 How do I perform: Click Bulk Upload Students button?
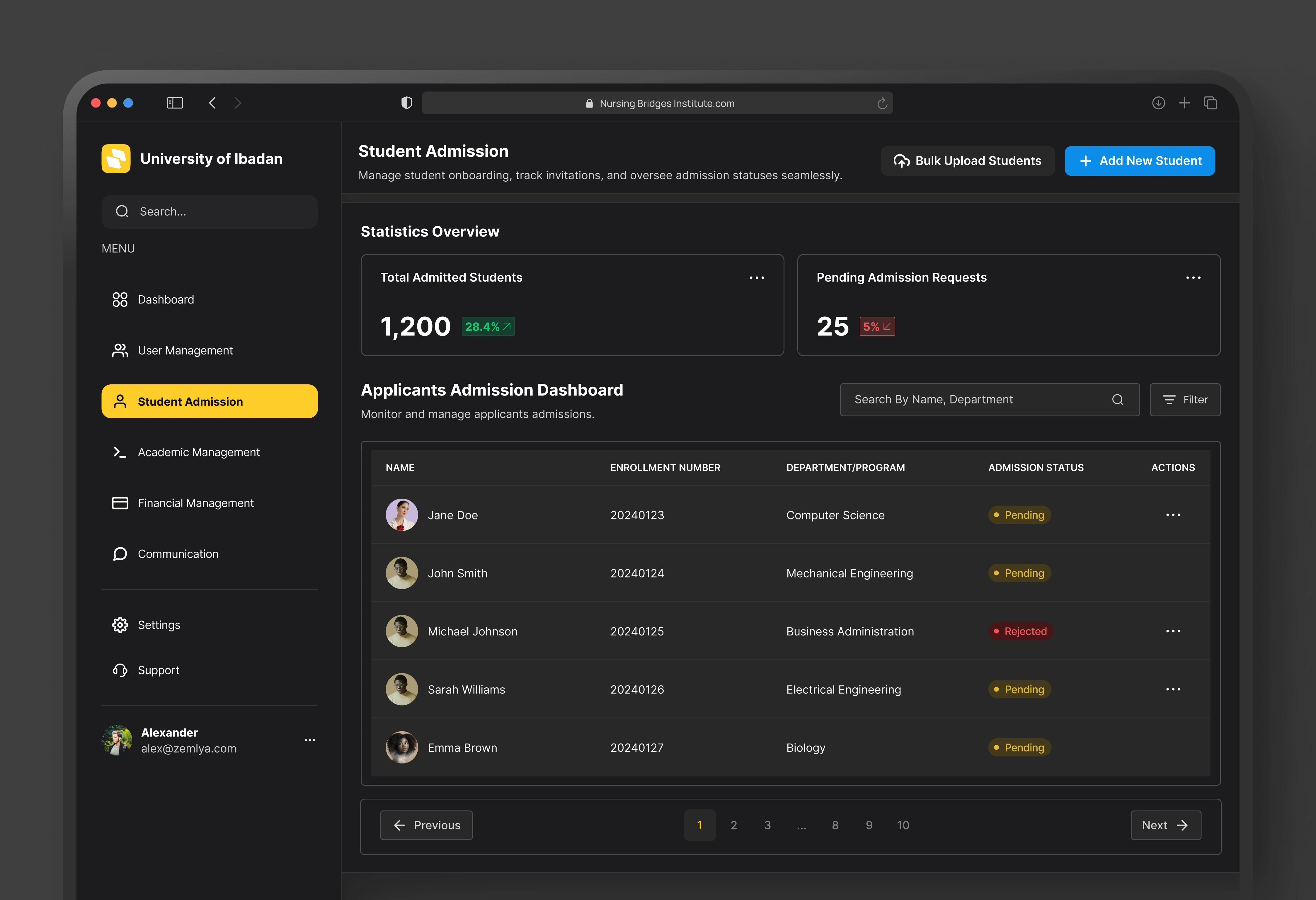967,161
